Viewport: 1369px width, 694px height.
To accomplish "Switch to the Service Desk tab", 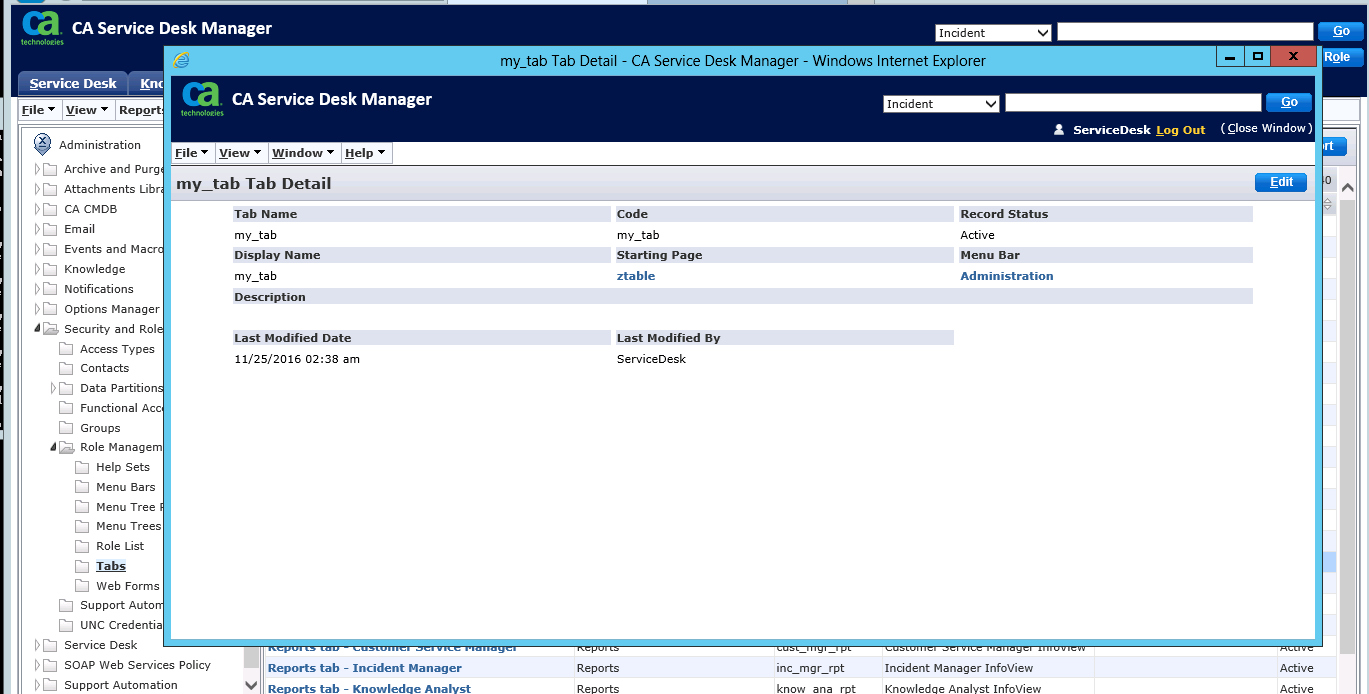I will point(73,84).
